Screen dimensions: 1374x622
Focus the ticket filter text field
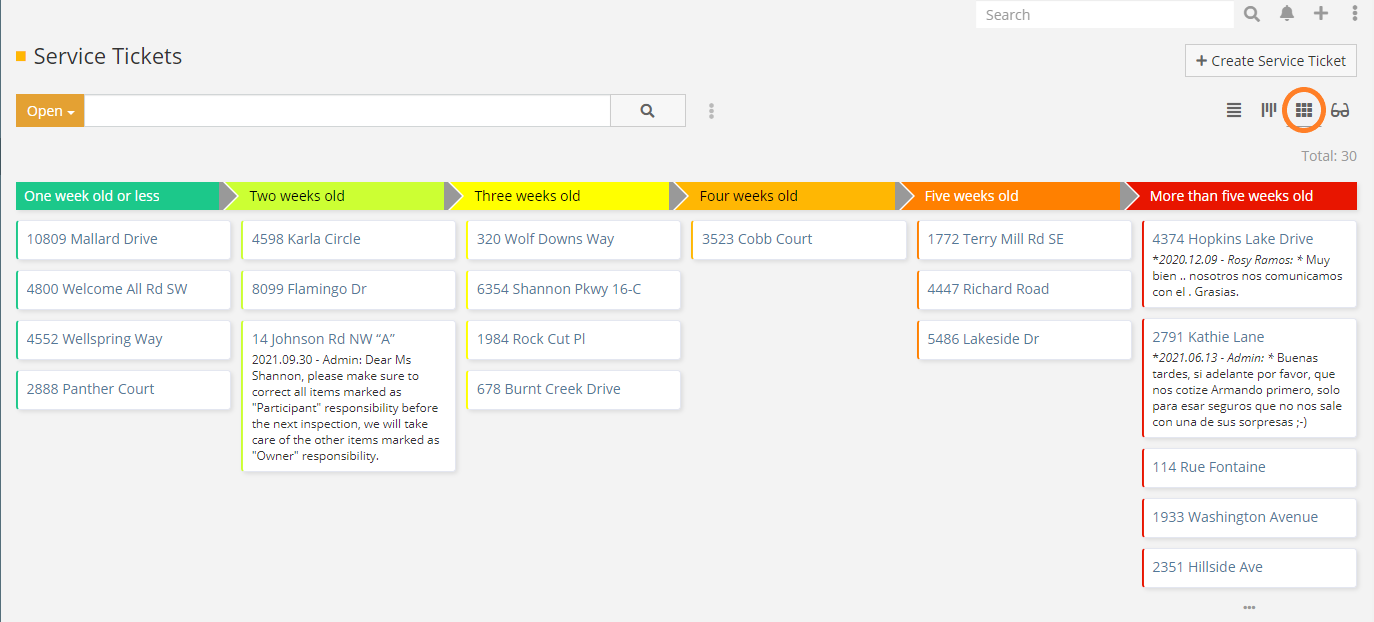(x=347, y=111)
